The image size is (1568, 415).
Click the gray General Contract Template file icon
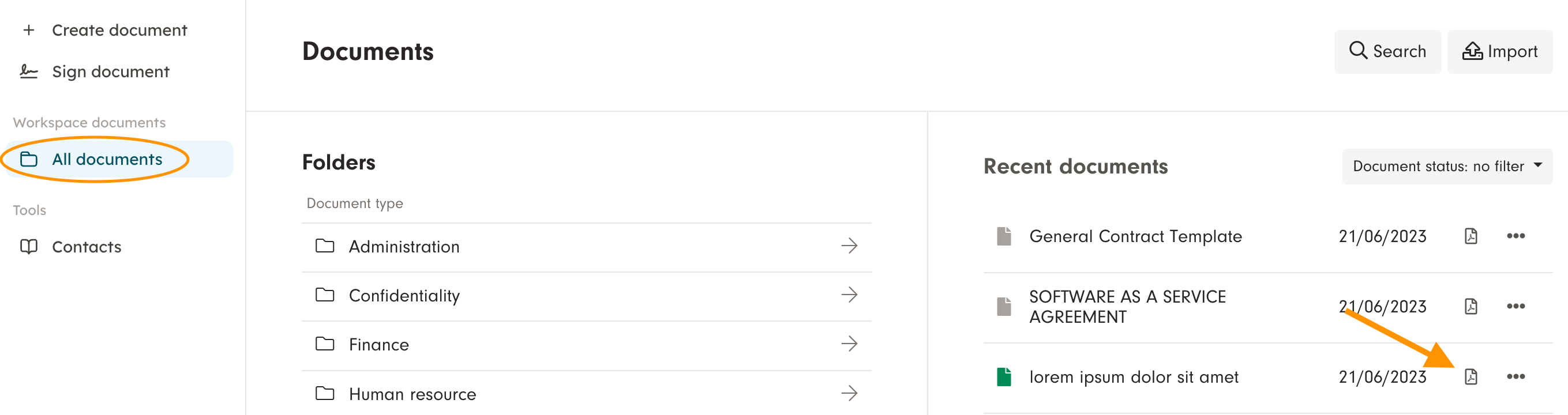[x=1004, y=236]
